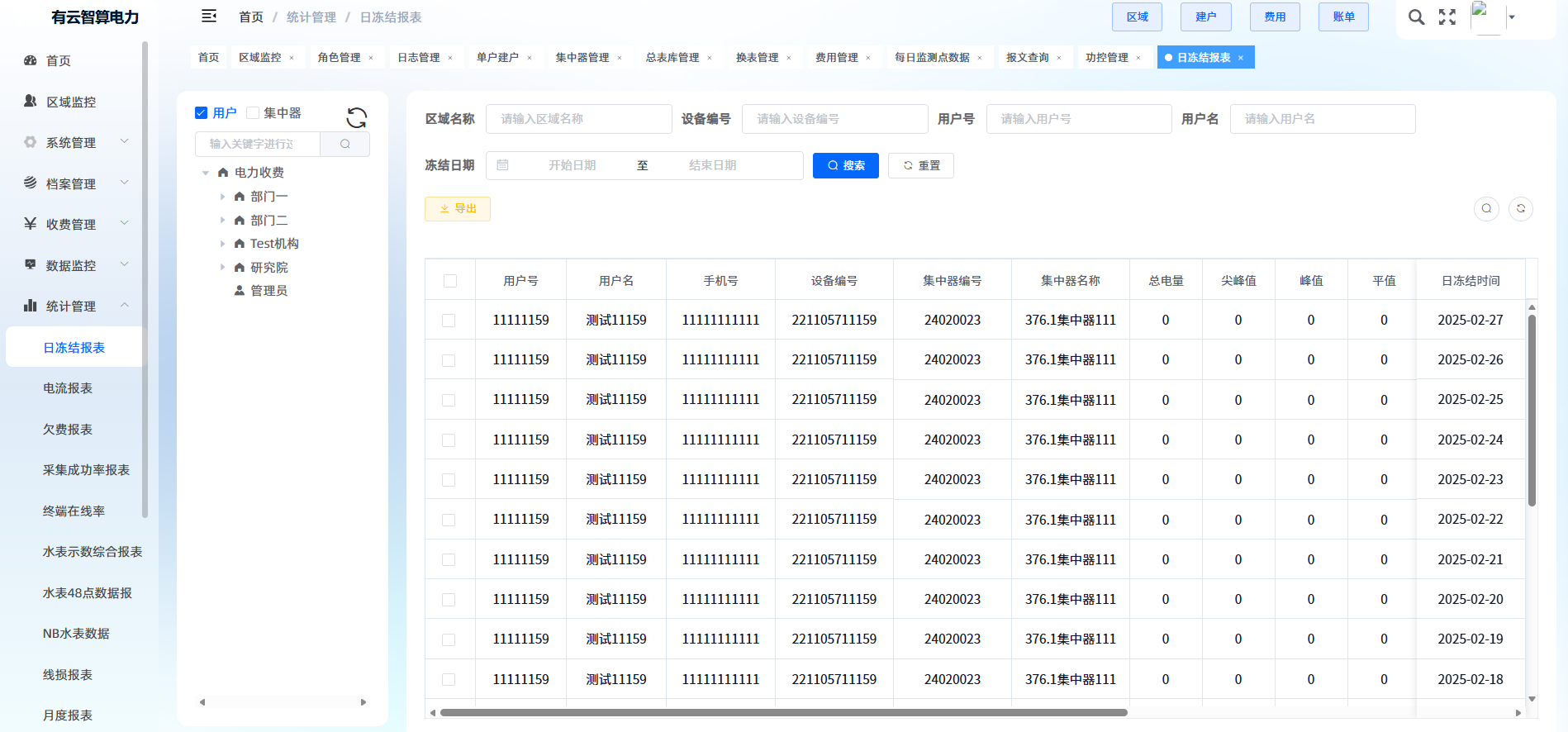Toggle fullscreen mode icon
Image resolution: width=1568 pixels, height=732 pixels.
pos(1447,17)
